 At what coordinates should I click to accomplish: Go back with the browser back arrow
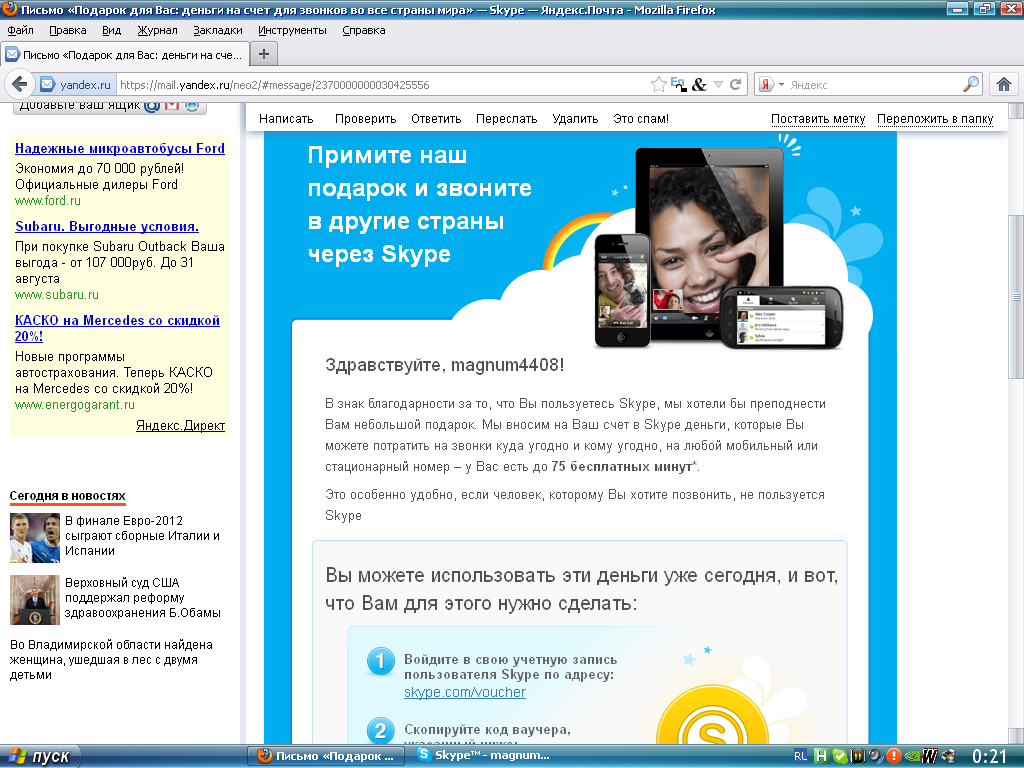pyautogui.click(x=20, y=84)
